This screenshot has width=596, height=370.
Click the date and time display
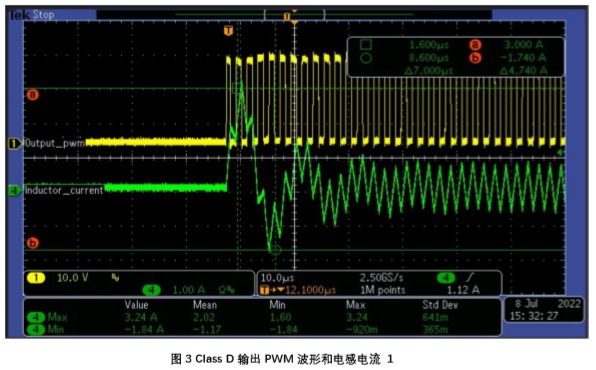point(544,310)
